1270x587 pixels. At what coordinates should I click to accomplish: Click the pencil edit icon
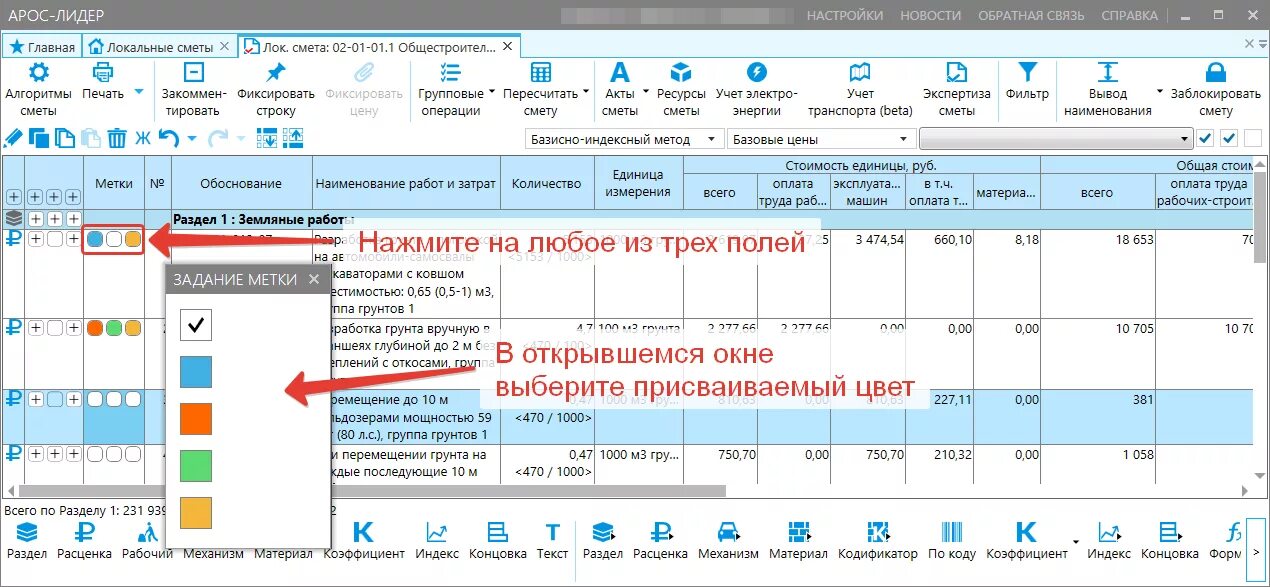(x=13, y=138)
